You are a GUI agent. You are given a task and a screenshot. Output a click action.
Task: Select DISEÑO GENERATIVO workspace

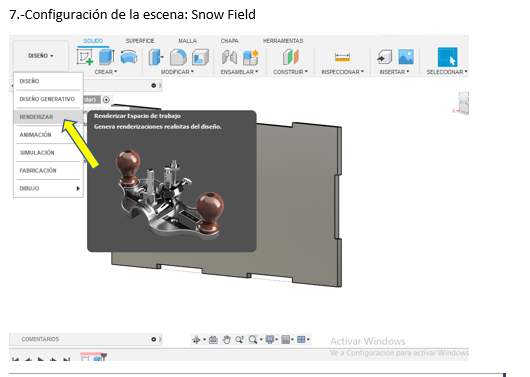point(48,99)
